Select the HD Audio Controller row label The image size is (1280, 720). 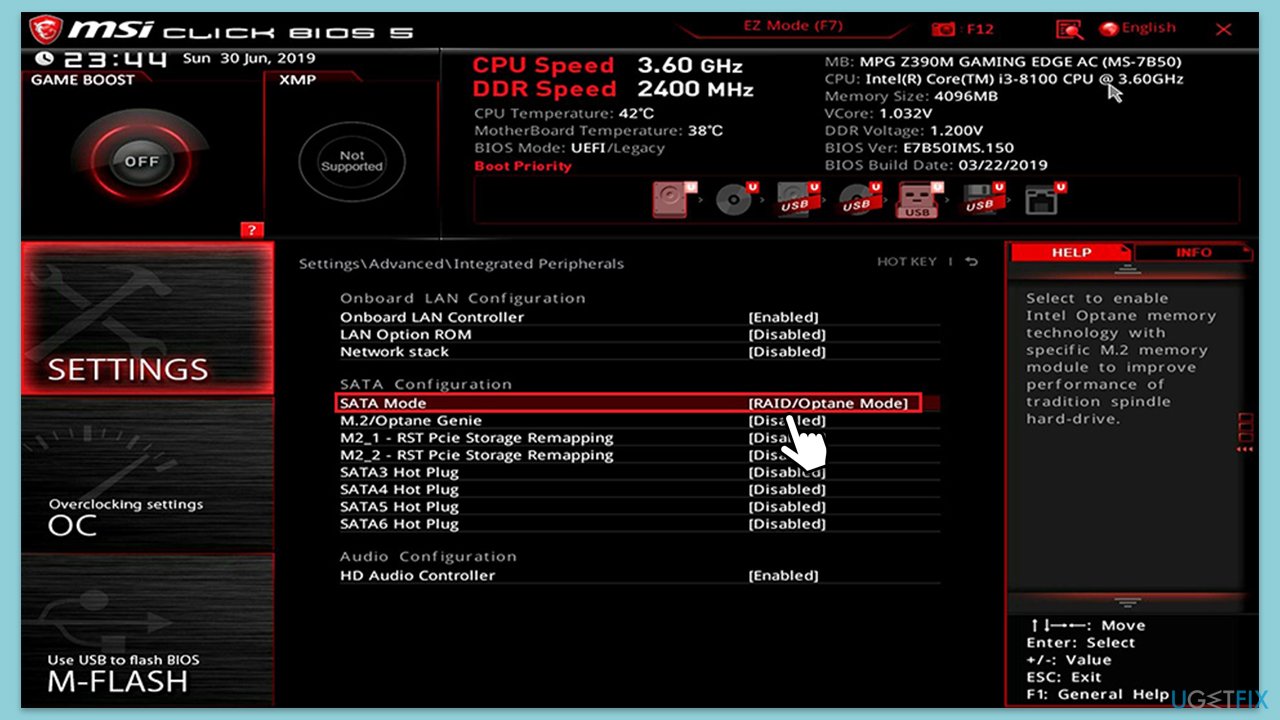pyautogui.click(x=418, y=575)
